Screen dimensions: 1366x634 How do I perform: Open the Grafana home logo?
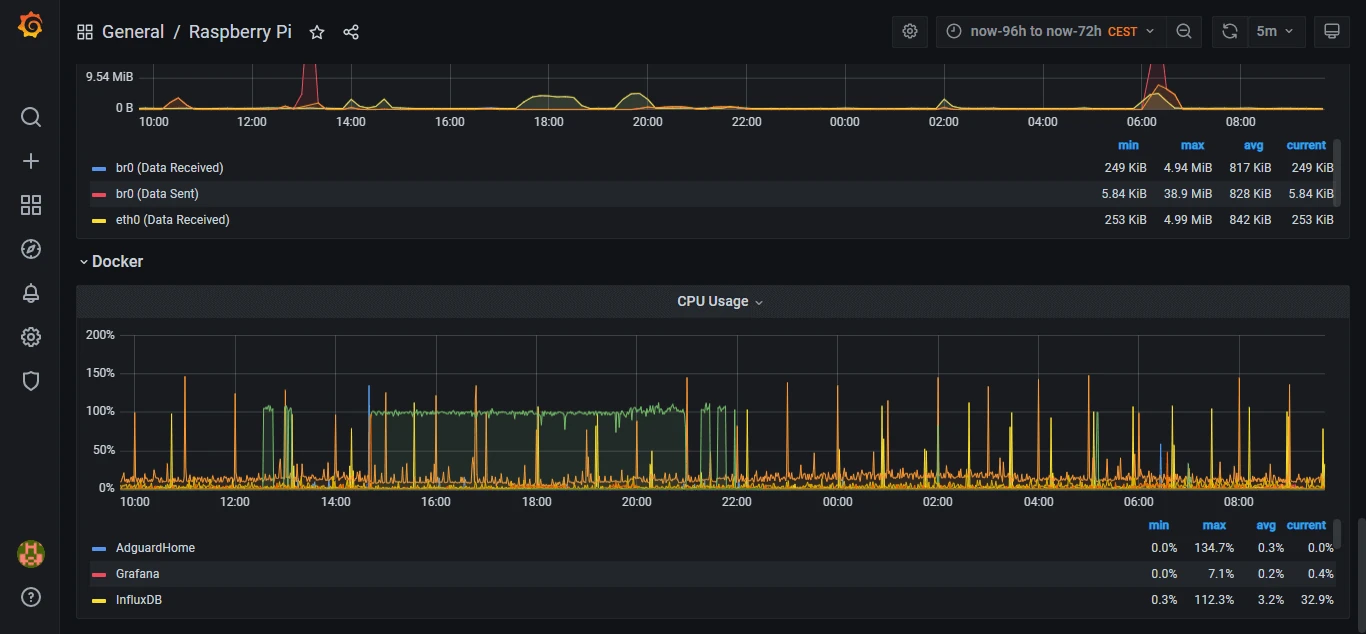click(x=31, y=26)
